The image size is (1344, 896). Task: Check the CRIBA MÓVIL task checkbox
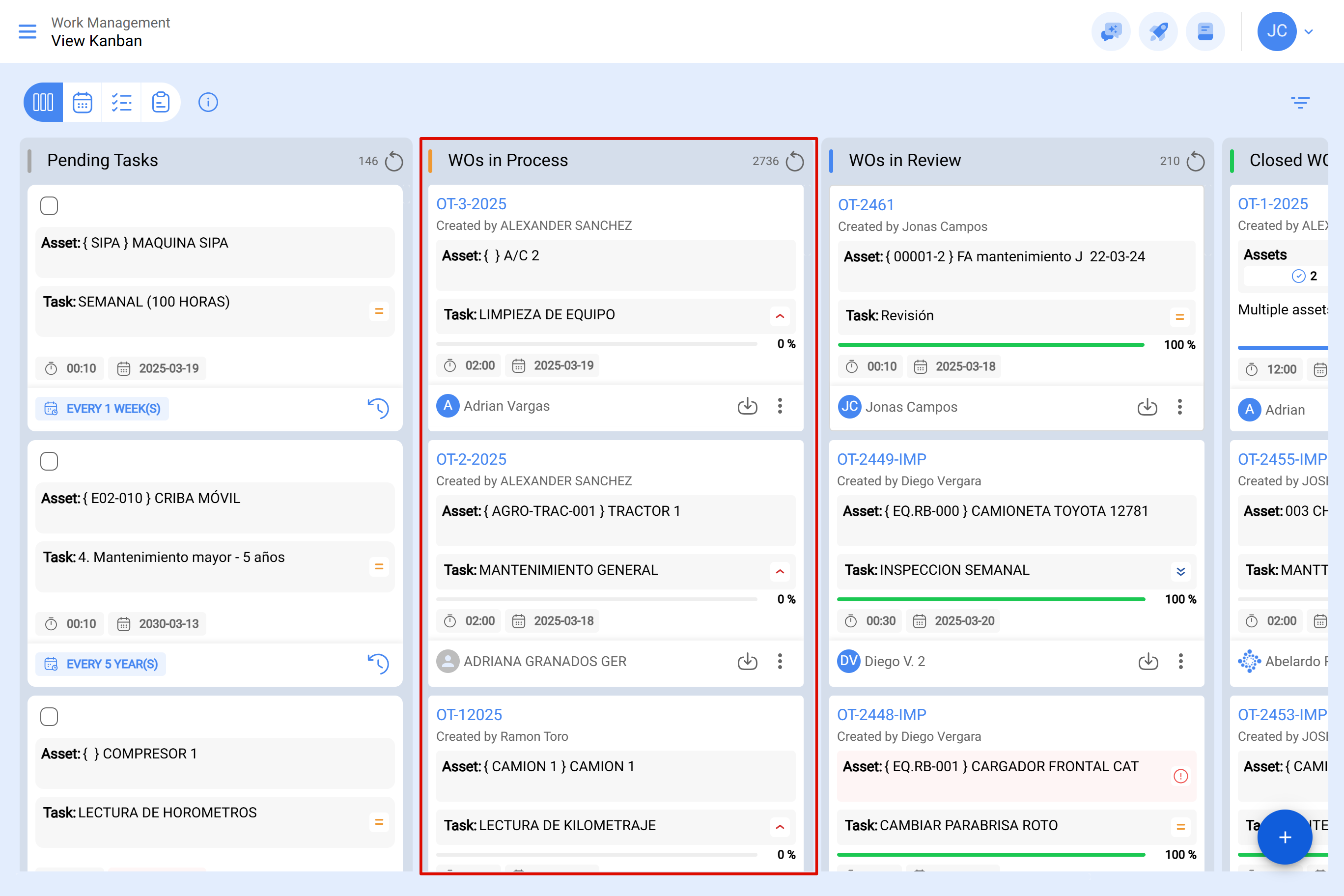click(49, 461)
